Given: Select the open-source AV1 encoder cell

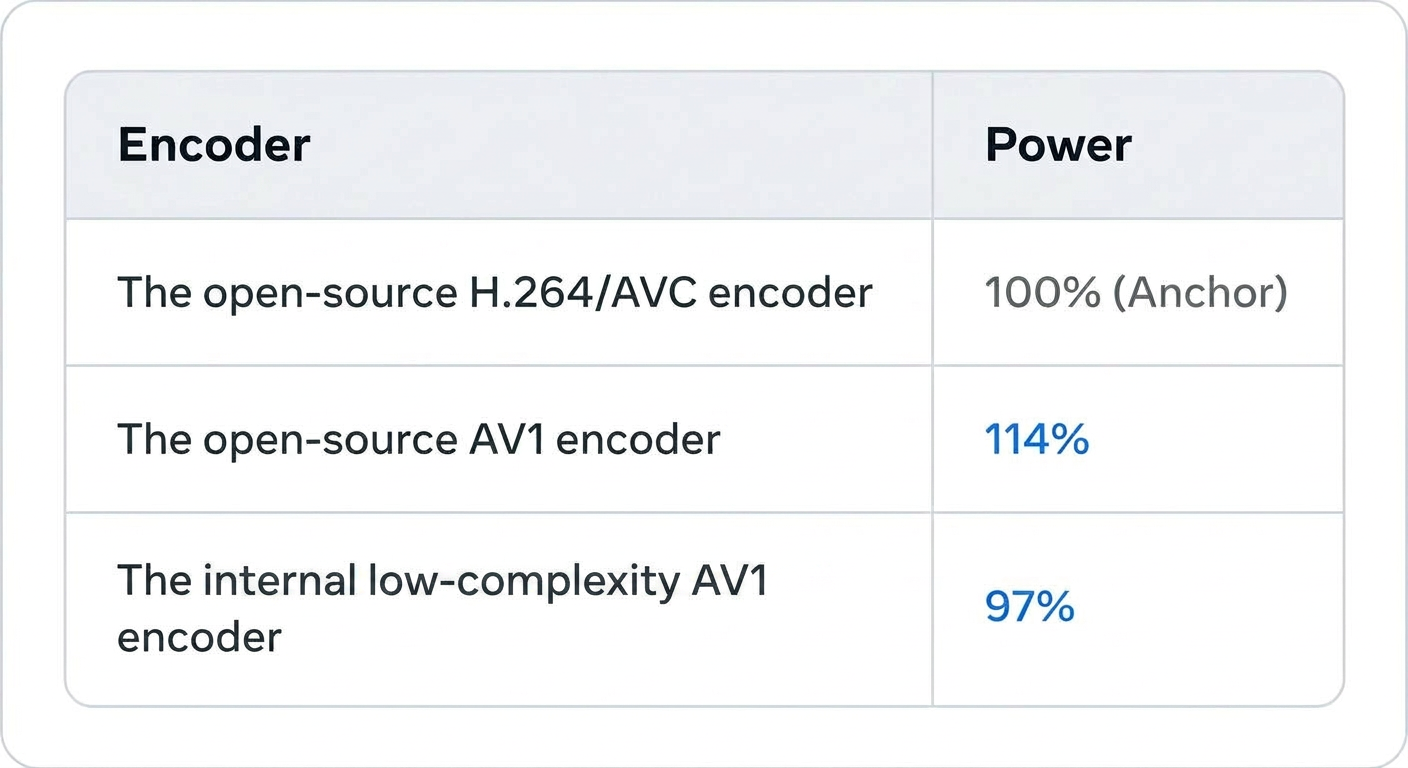Looking at the screenshot, I should coord(499,439).
